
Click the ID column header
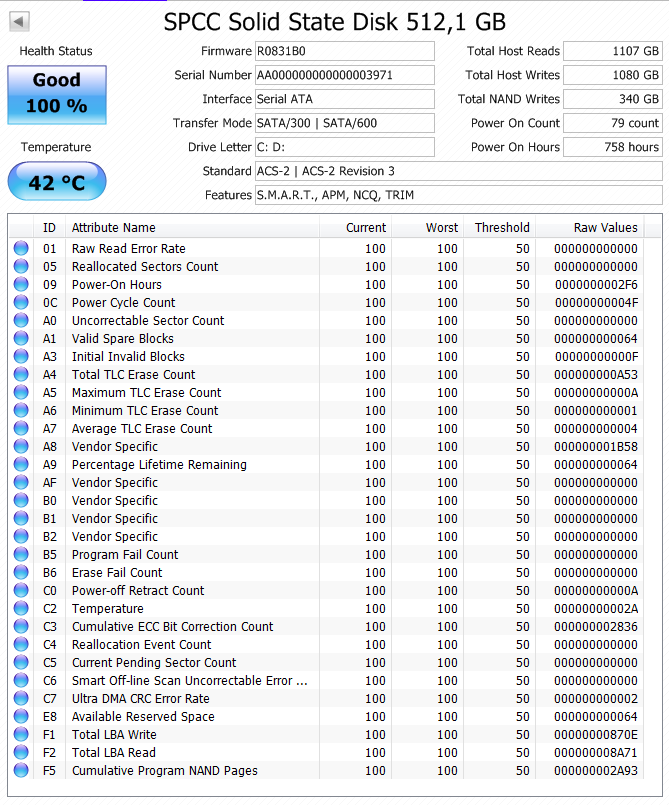click(x=49, y=227)
